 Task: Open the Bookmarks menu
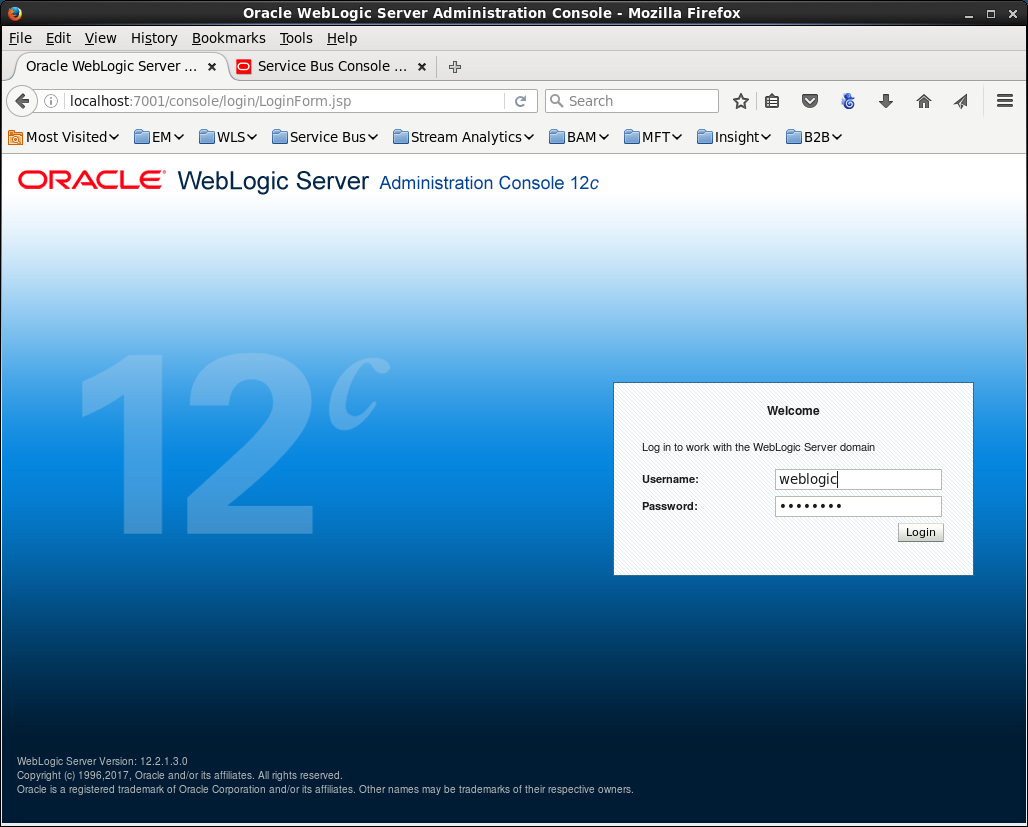click(x=229, y=38)
